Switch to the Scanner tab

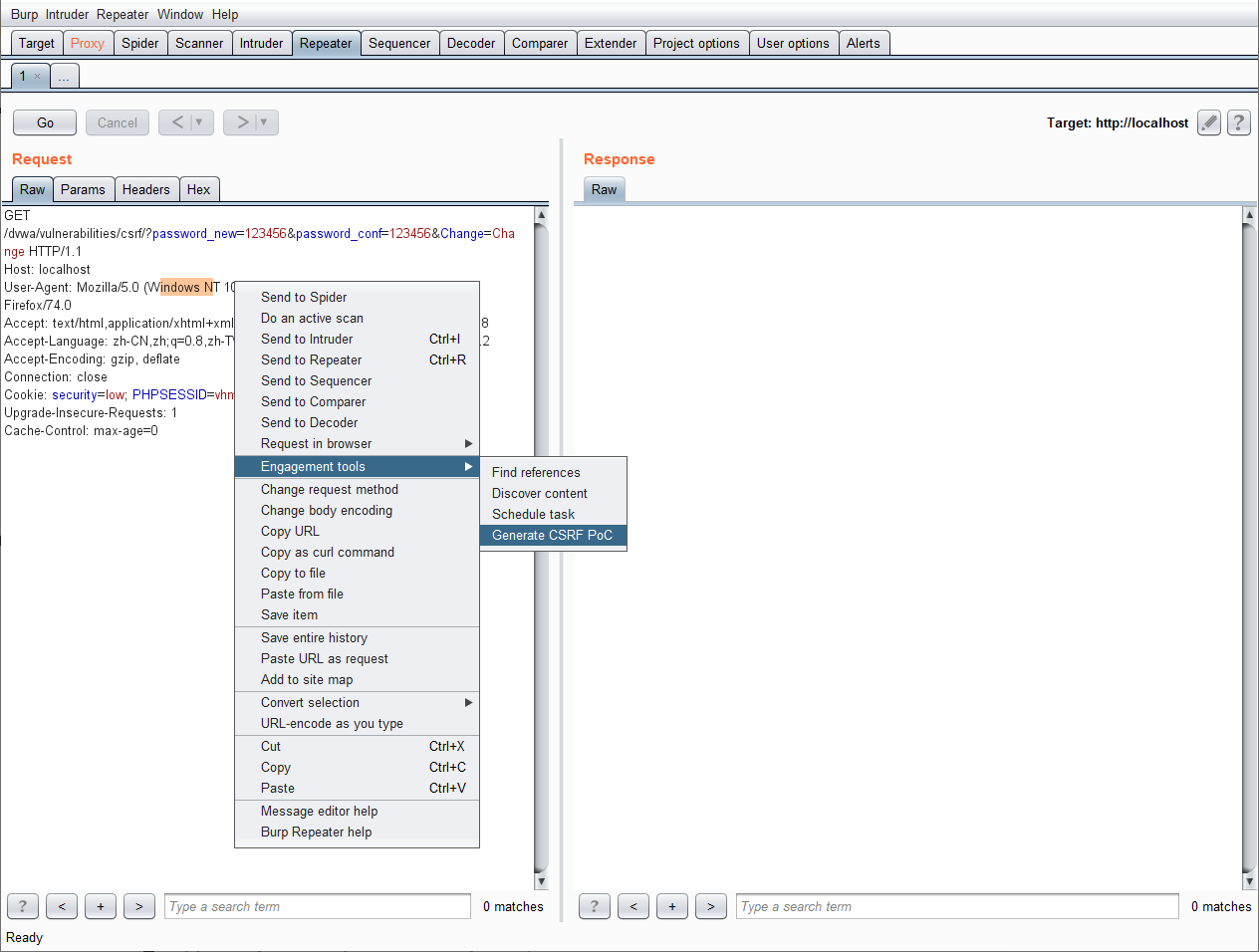[x=199, y=43]
